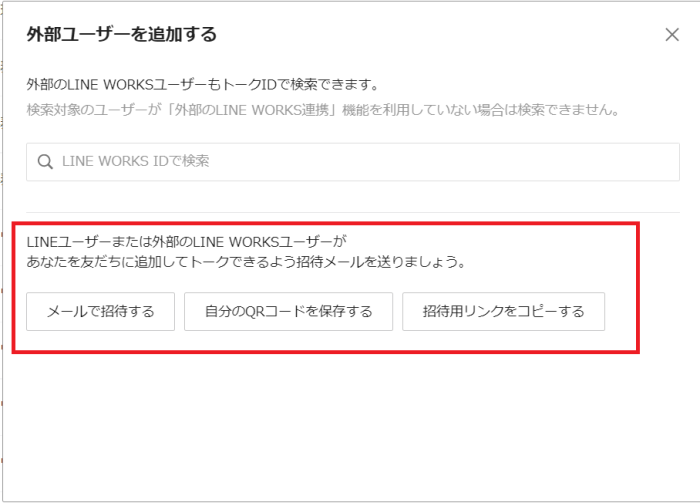700x503 pixels.
Task: Focus the LINE WORKS IDで検索 field
Action: pyautogui.click(x=353, y=162)
